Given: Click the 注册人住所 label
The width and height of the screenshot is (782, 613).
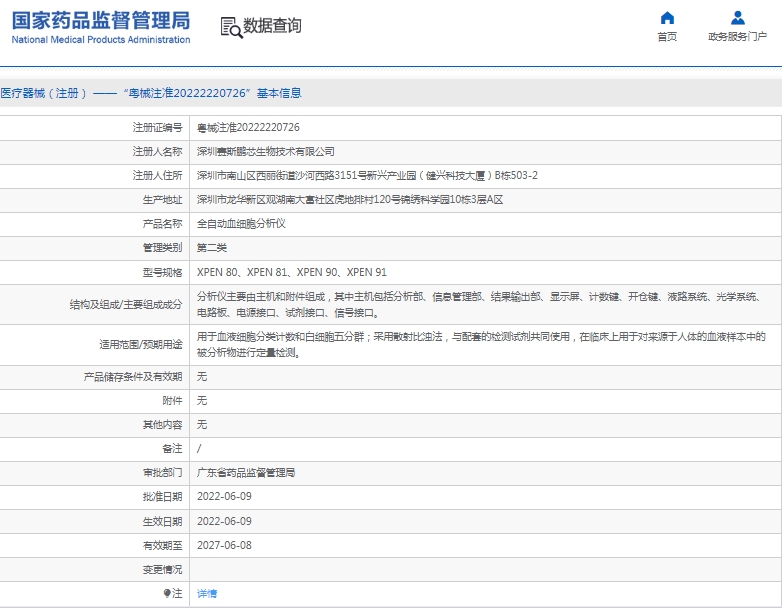Looking at the screenshot, I should pyautogui.click(x=158, y=176).
